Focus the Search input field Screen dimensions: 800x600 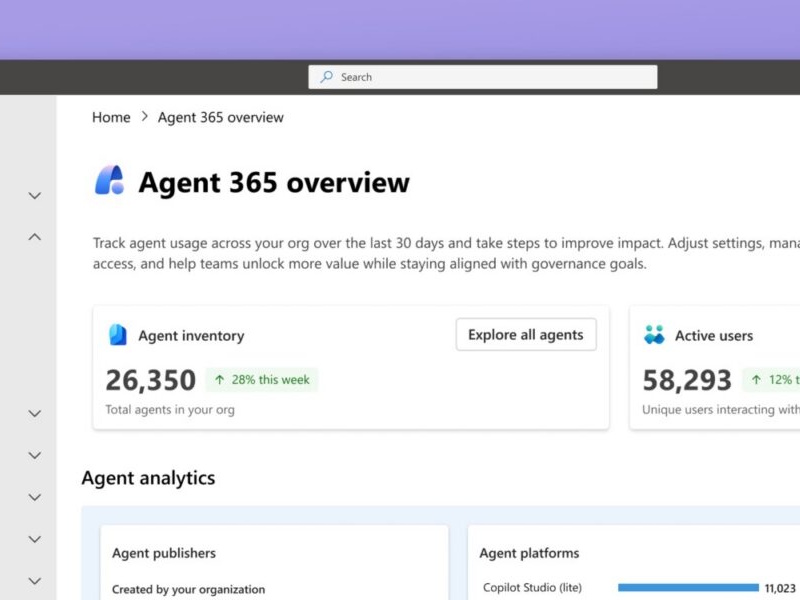[490, 77]
